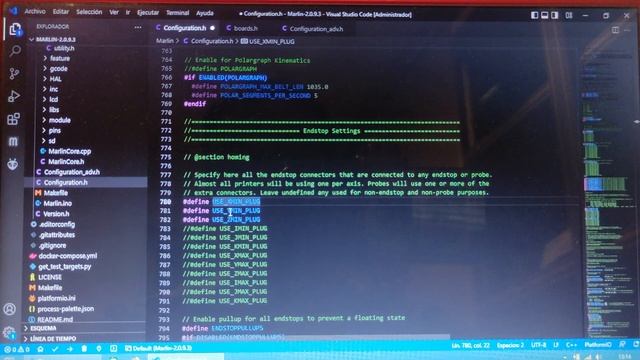Click PlatformIO Build checkmark in status bar
The width and height of the screenshot is (640, 360).
55,349
